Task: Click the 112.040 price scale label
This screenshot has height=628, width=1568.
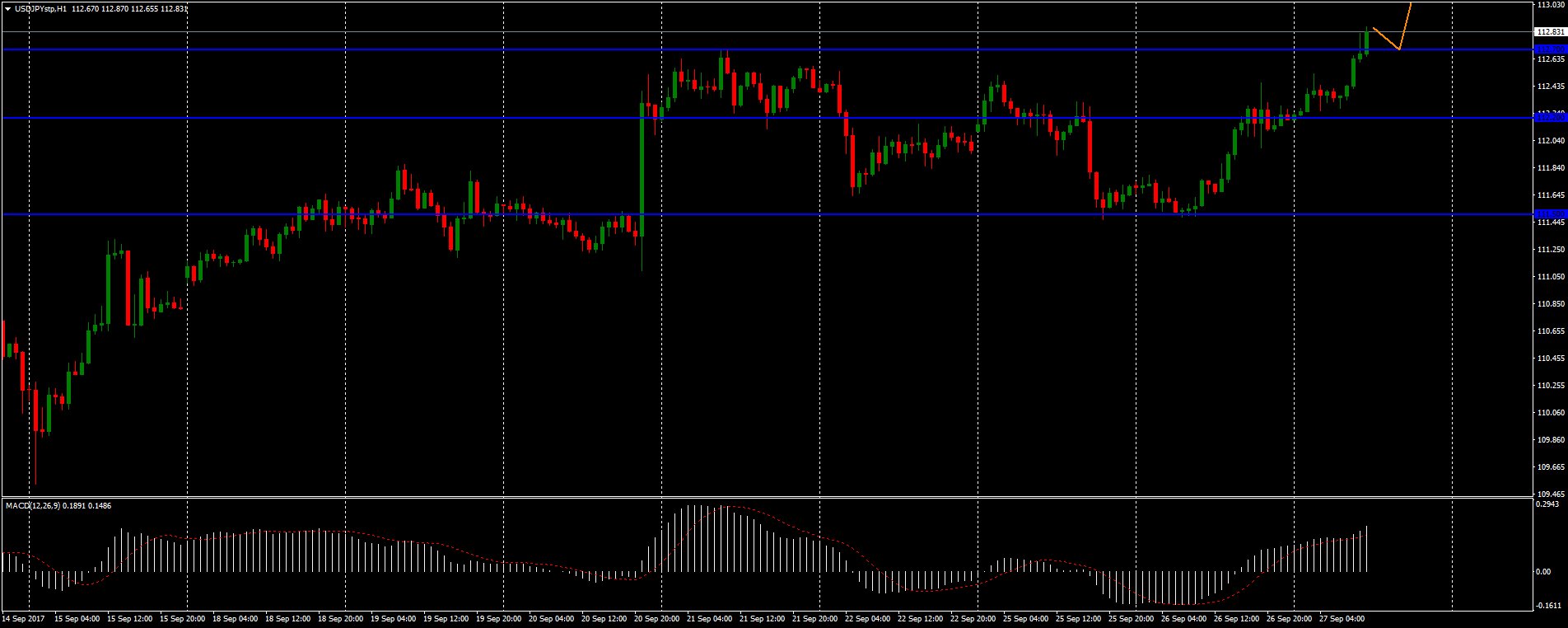Action: coord(1551,141)
